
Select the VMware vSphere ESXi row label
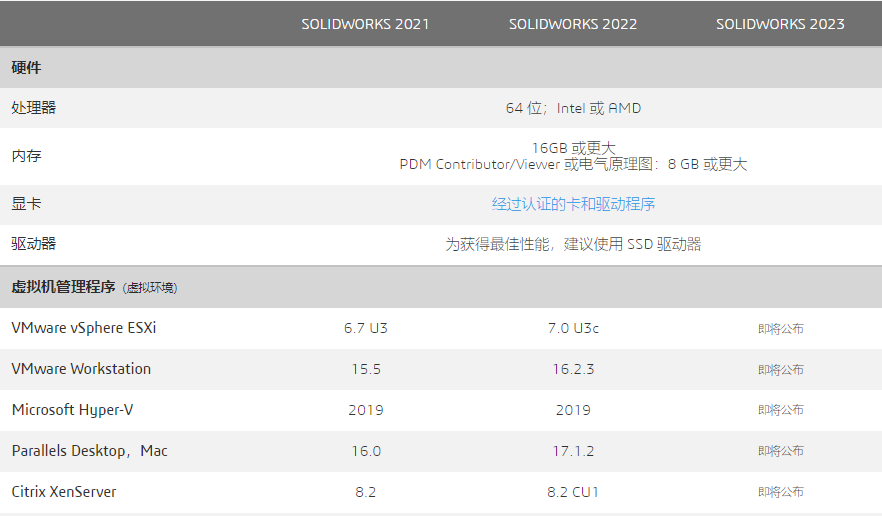click(x=84, y=328)
